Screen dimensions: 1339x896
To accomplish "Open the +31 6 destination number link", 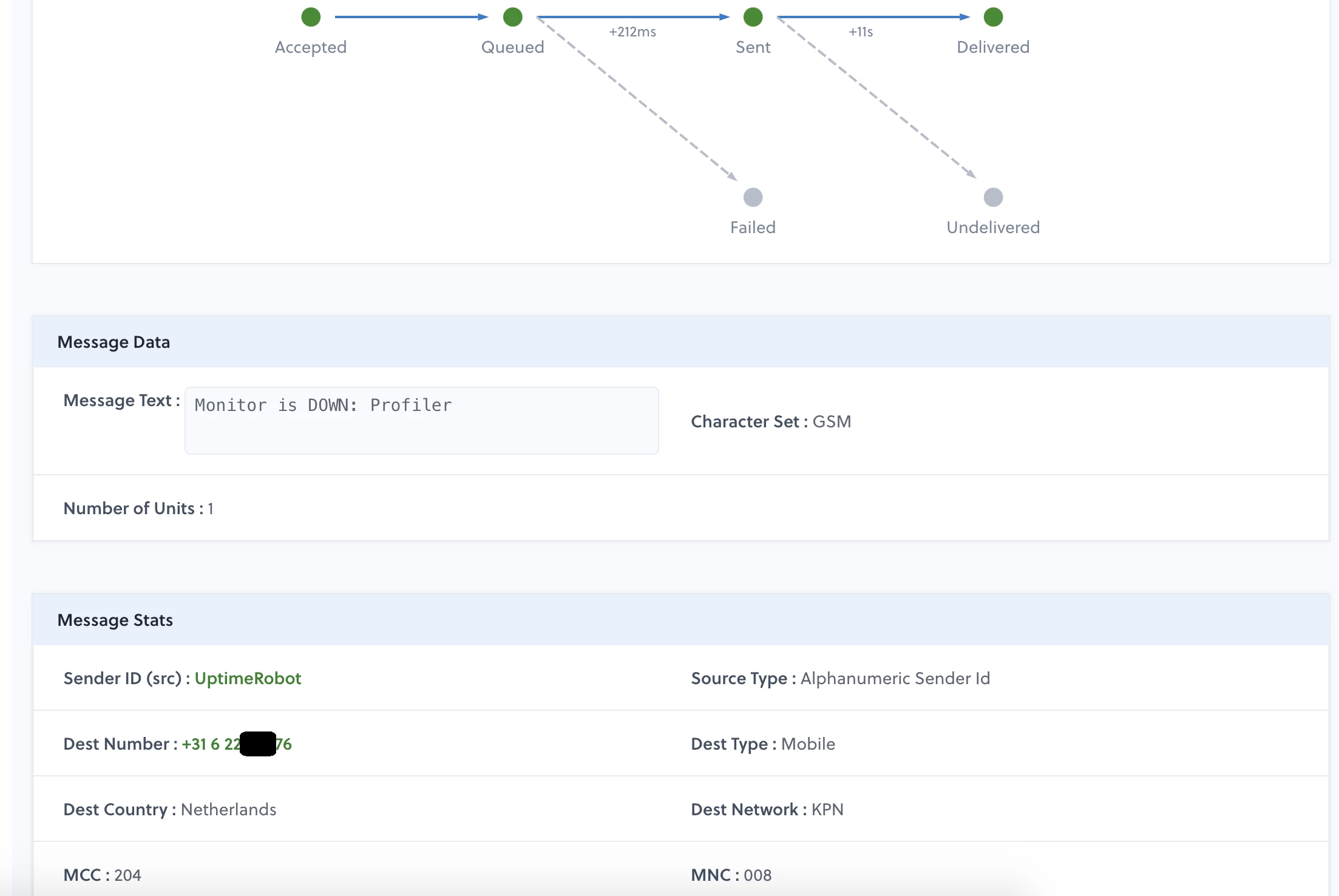I will (x=211, y=744).
